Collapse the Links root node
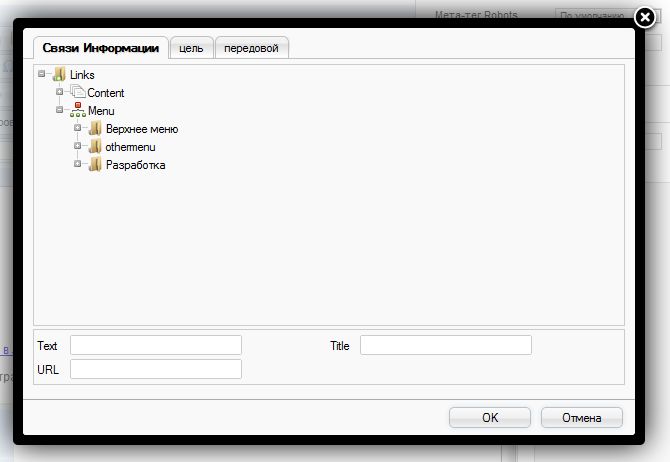The image size is (670, 462). point(41,74)
